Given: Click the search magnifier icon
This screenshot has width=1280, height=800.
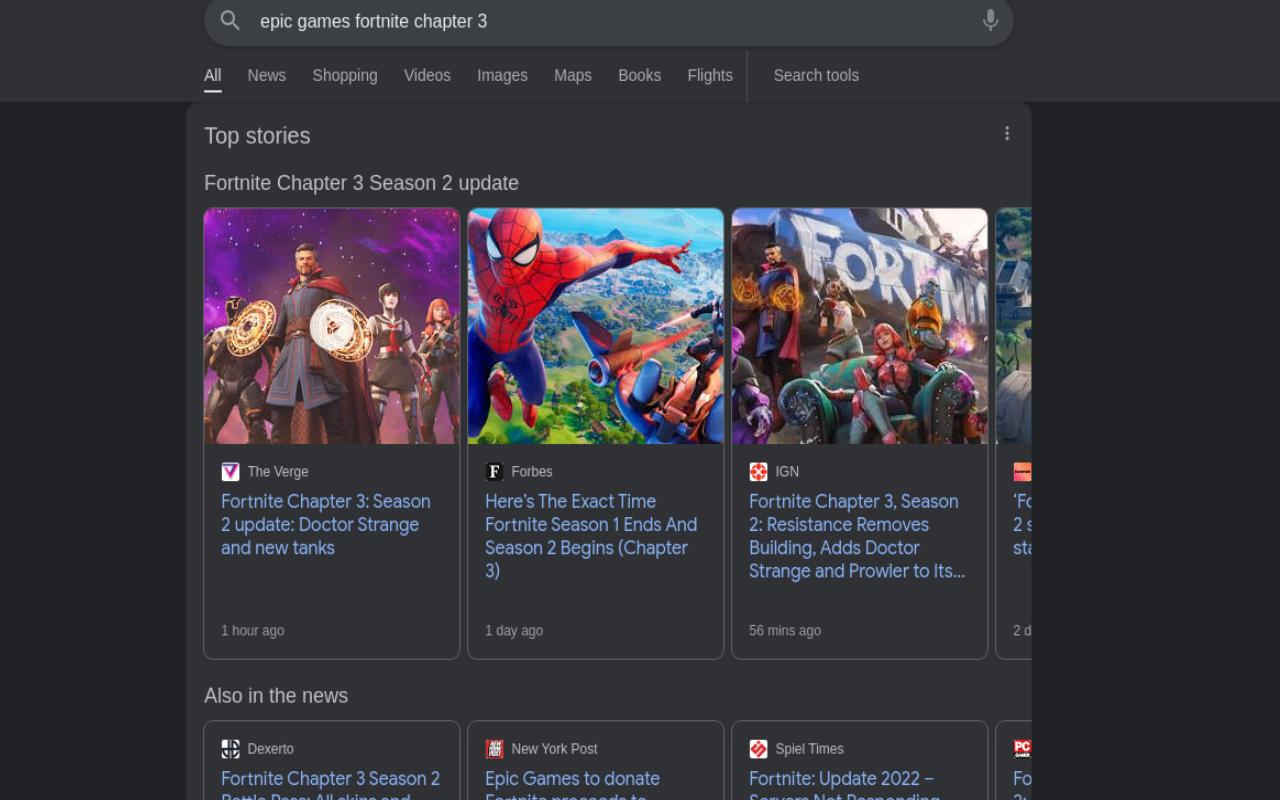Looking at the screenshot, I should coord(230,20).
